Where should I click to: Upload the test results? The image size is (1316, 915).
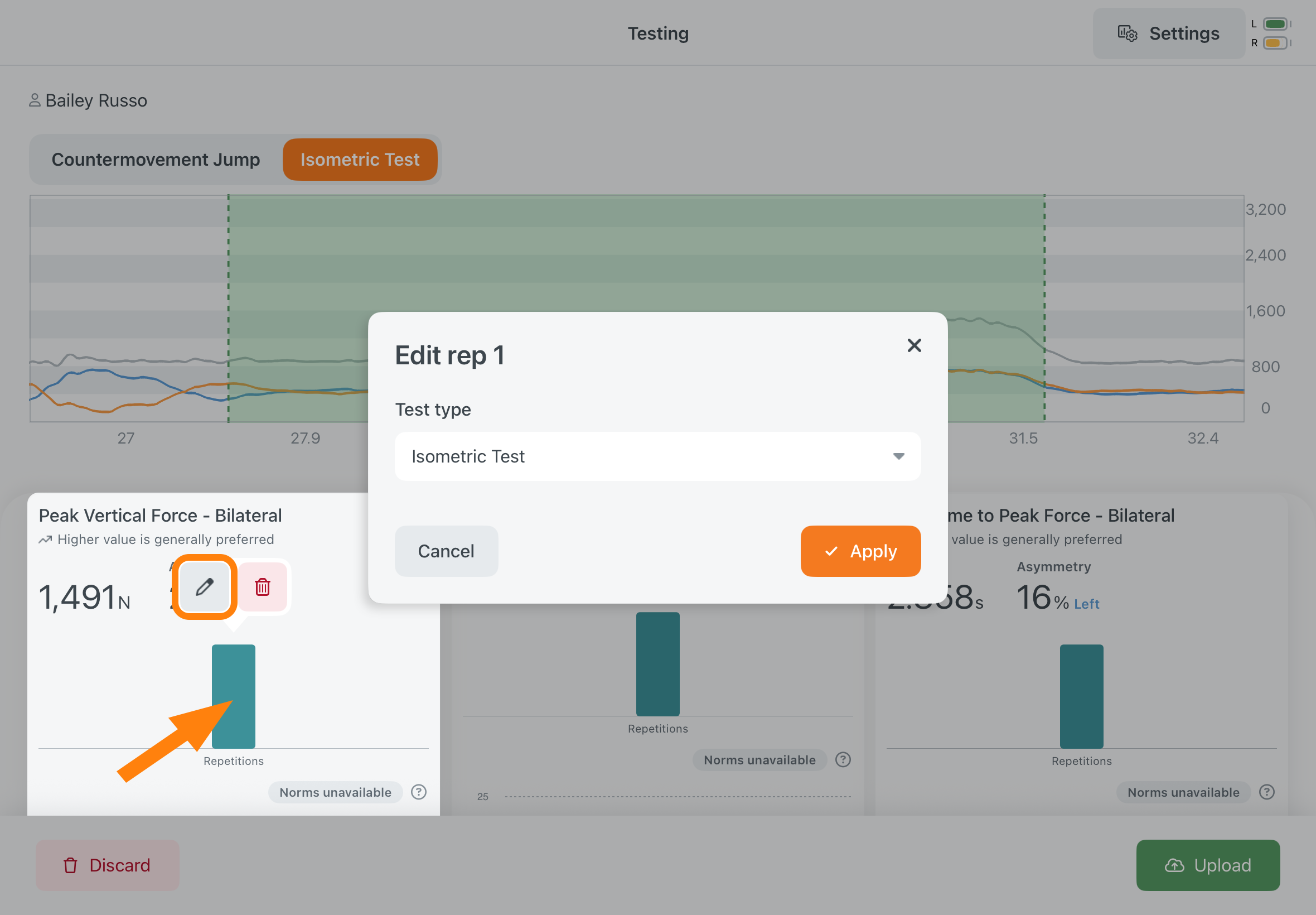[x=1208, y=865]
